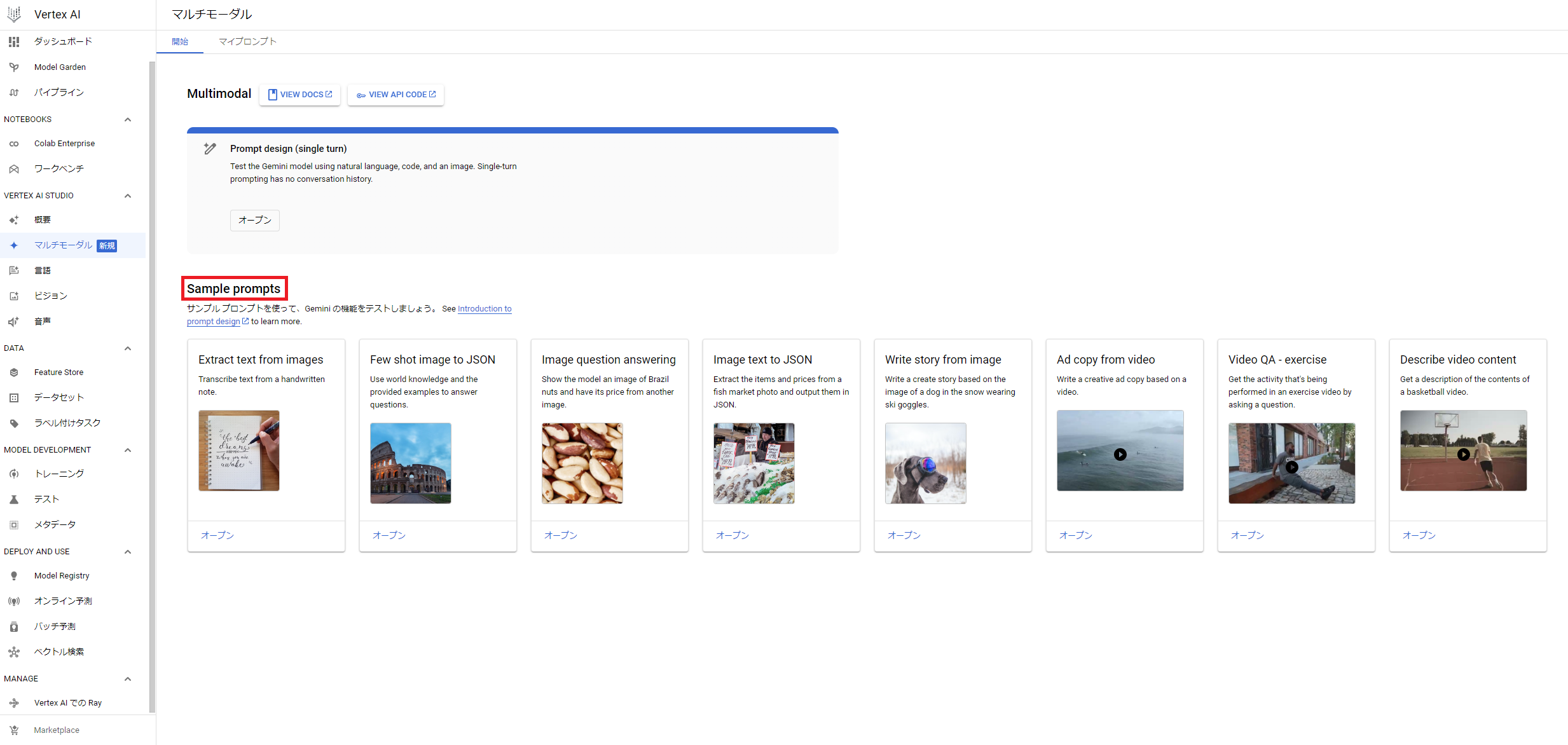The height and width of the screenshot is (745, 1568).
Task: Play the Ad copy from video thumbnail
Action: click(x=1120, y=454)
